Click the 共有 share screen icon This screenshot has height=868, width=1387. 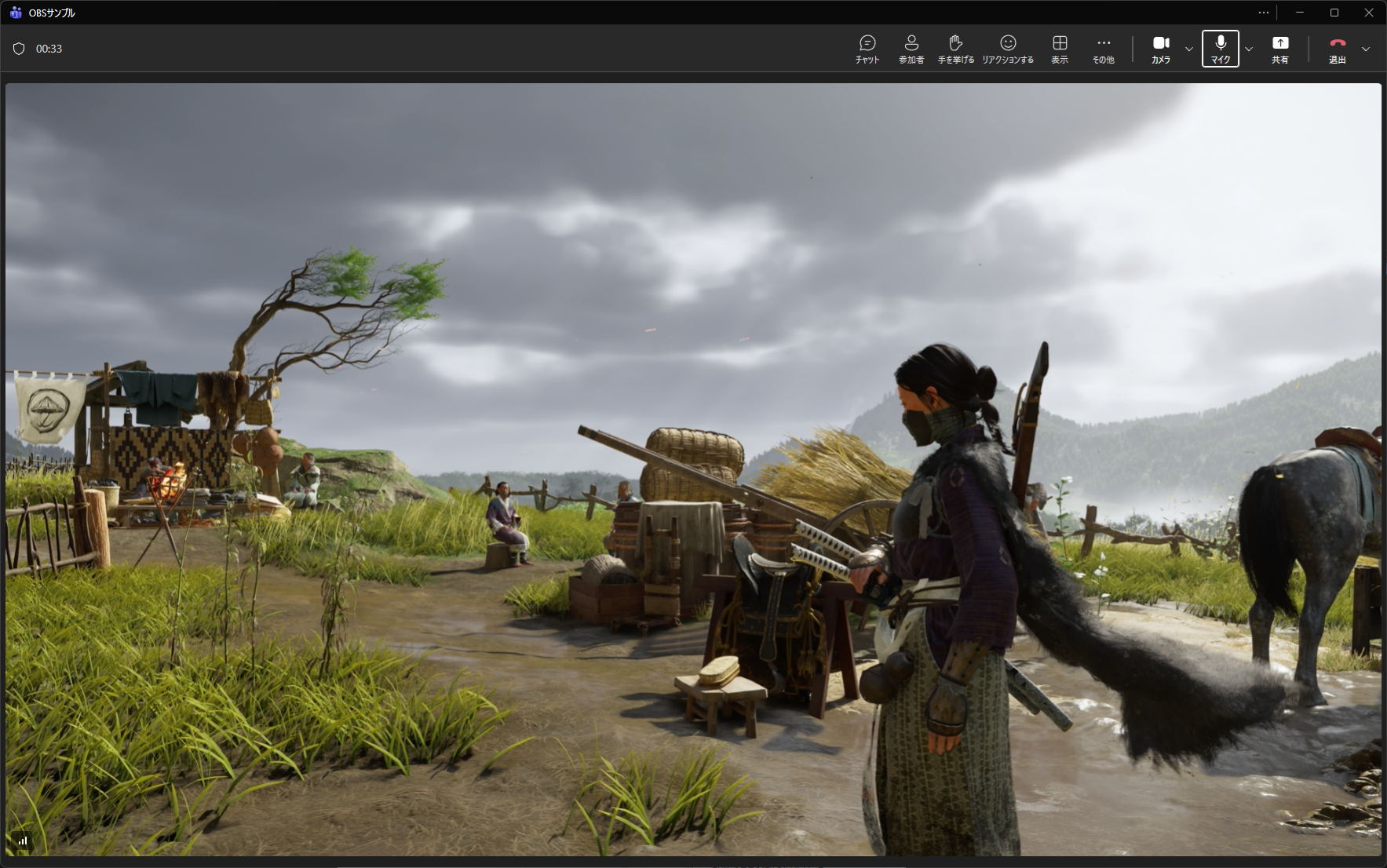pos(1279,49)
